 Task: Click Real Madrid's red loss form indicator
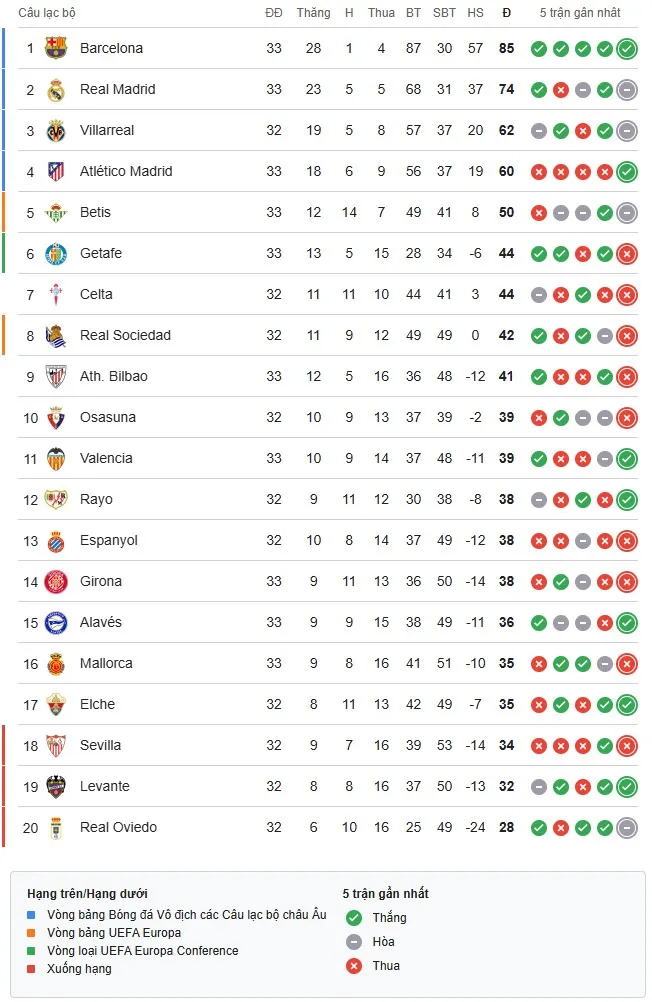[562, 88]
